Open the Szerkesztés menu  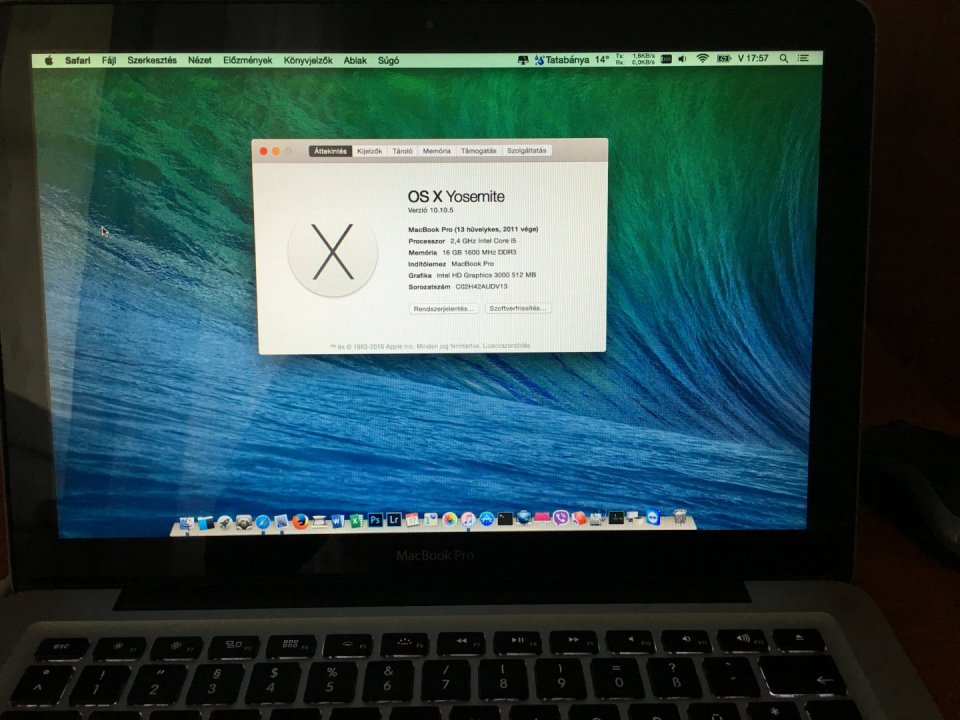tap(152, 60)
